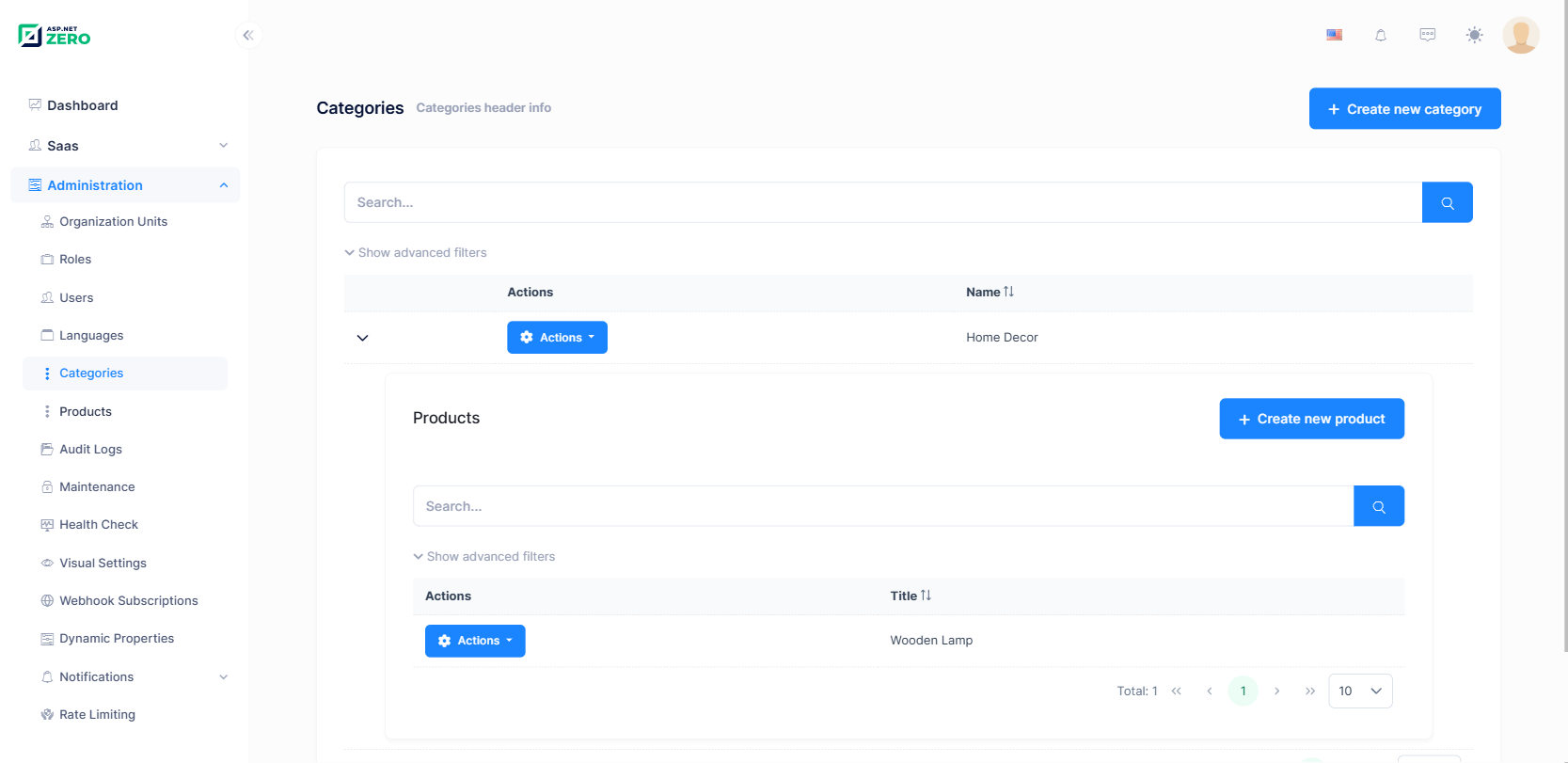Open Dynamic Properties page
The image size is (1568, 763).
(x=117, y=639)
